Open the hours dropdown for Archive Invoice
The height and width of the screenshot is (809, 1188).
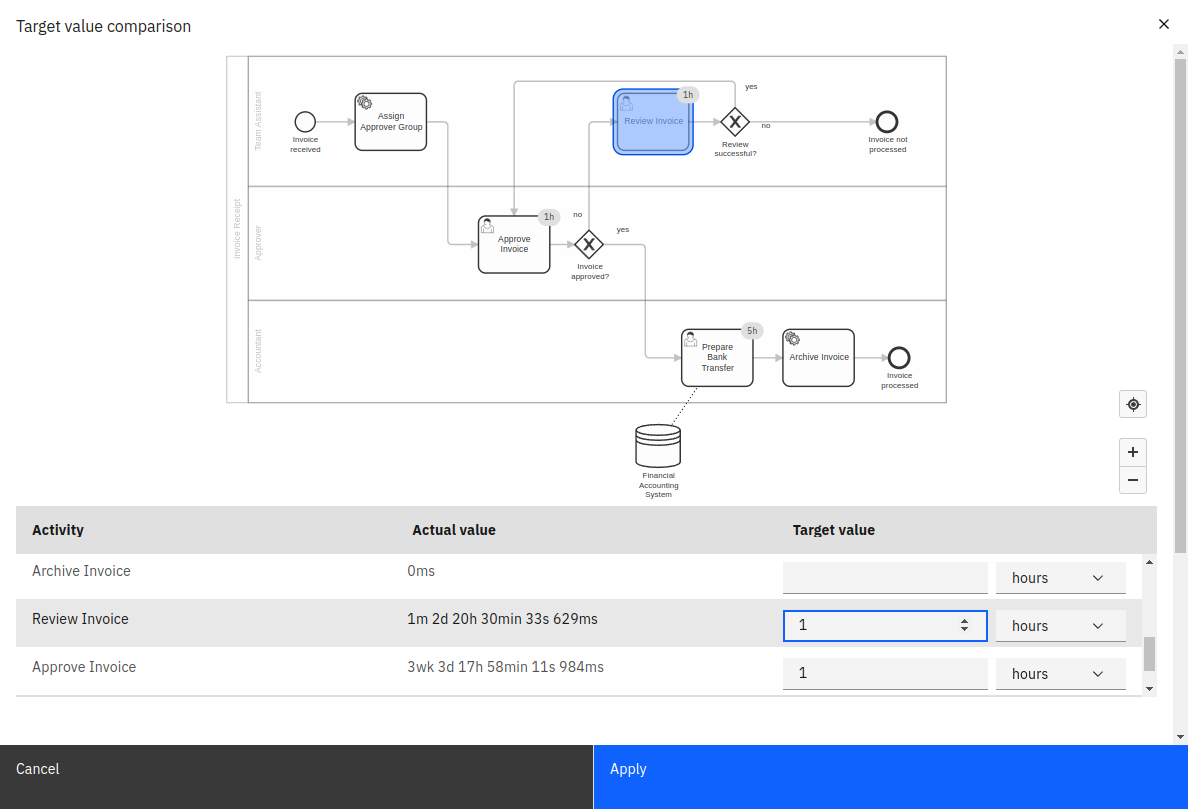click(x=1060, y=577)
